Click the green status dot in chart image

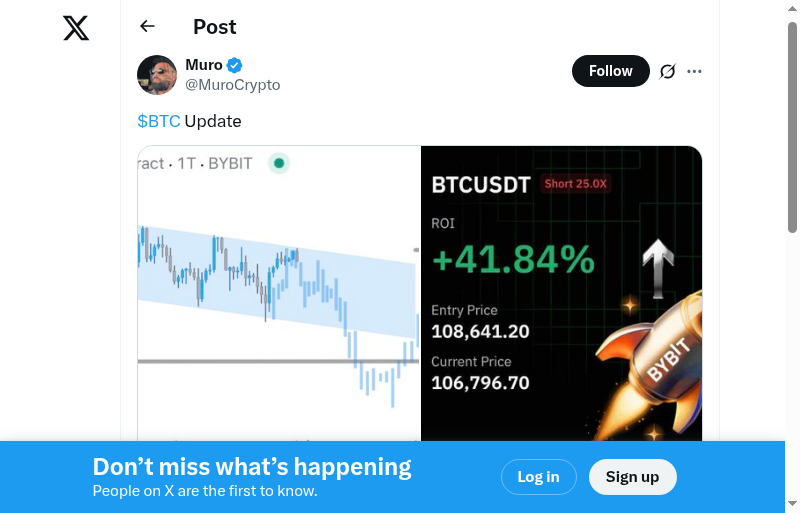tap(279, 163)
